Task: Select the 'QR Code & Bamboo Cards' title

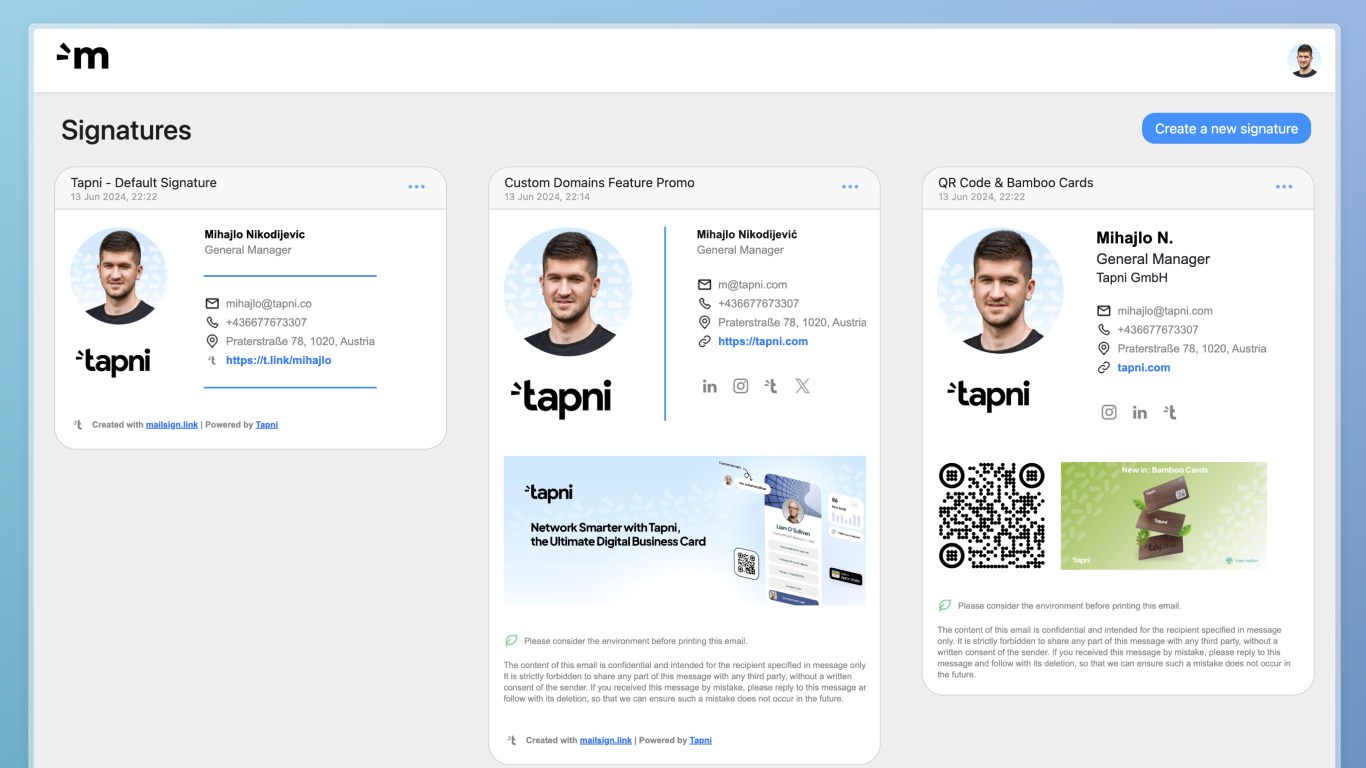Action: 1016,183
